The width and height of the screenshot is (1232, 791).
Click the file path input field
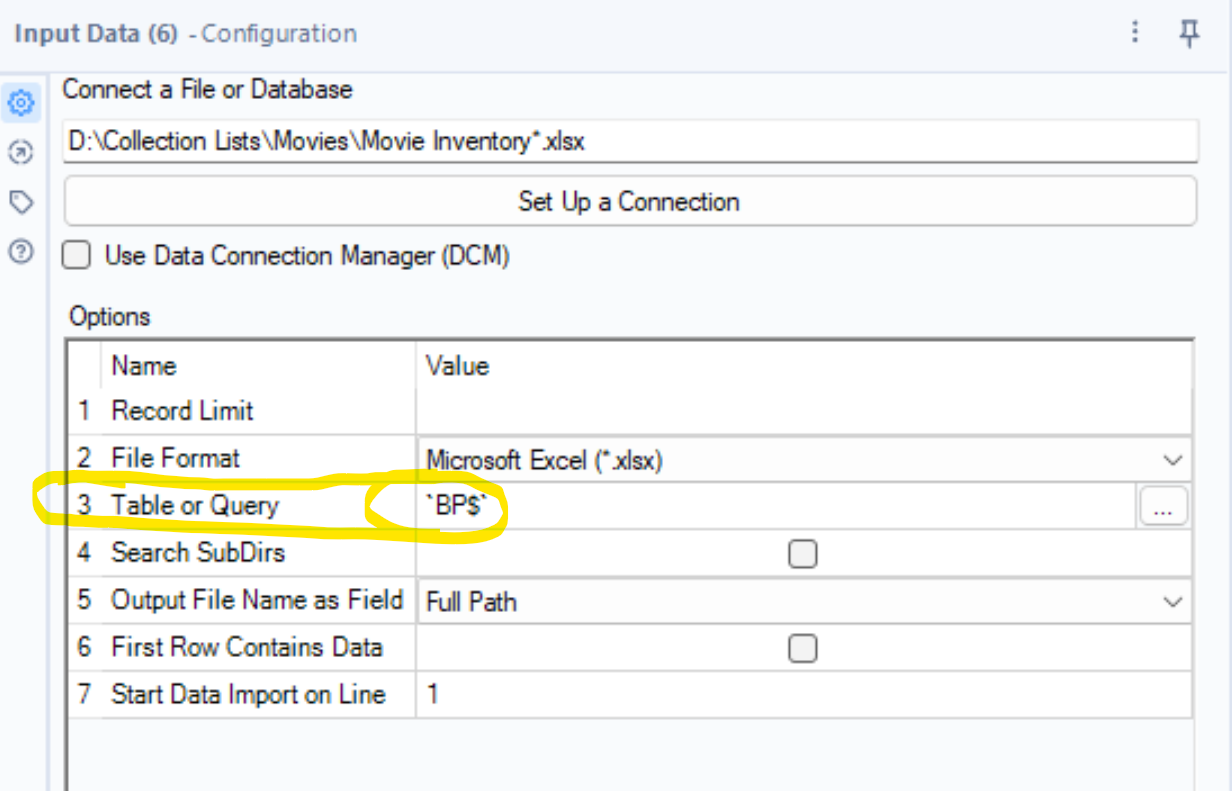click(x=630, y=141)
